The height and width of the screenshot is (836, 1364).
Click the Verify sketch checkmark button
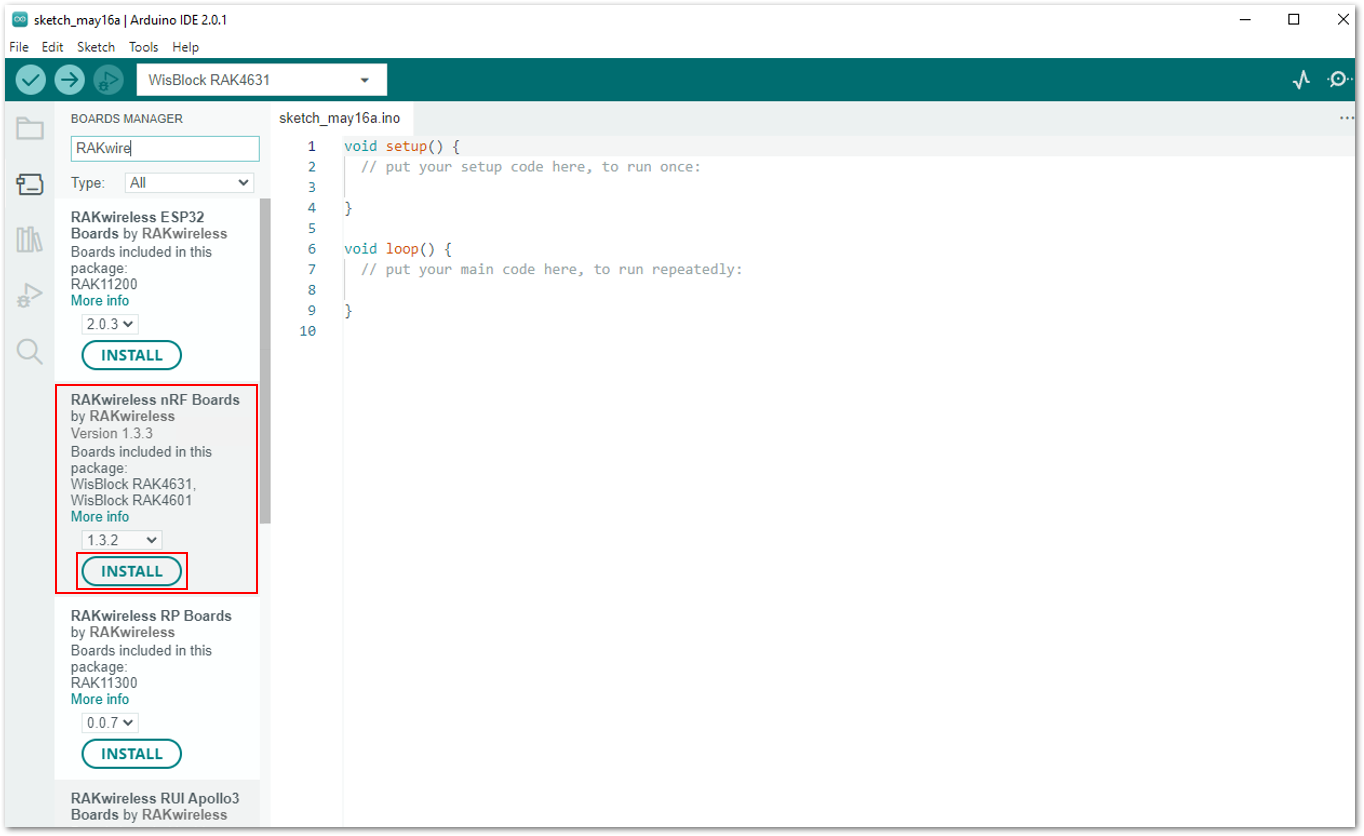(x=31, y=79)
